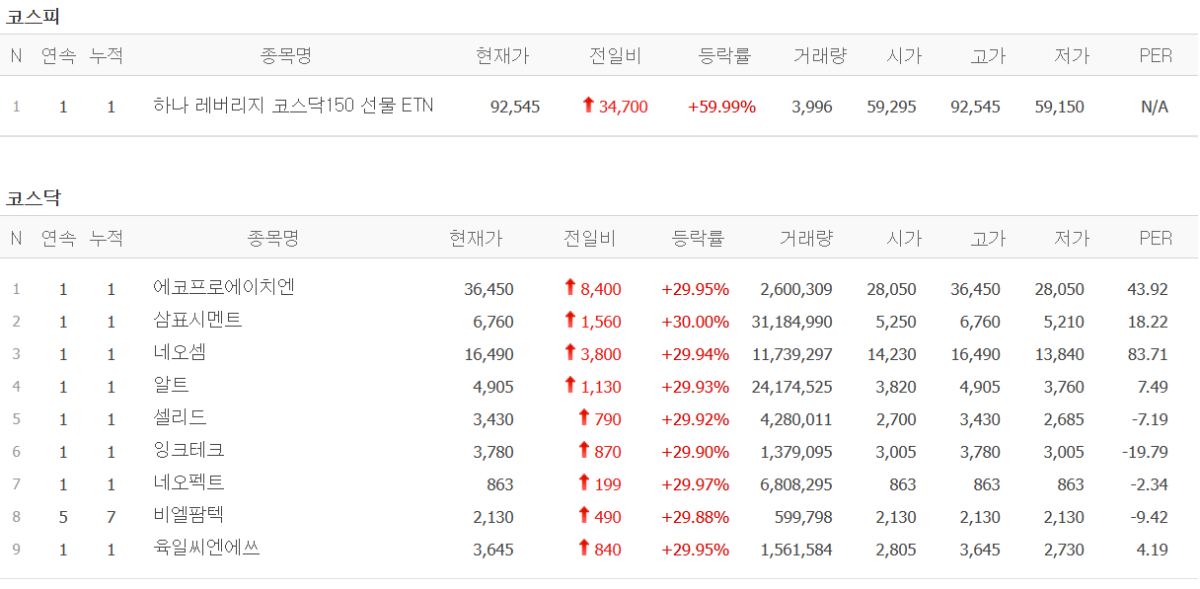View the 셀리드 stock page
Viewport: 1200px width, 589px height.
coord(179,418)
